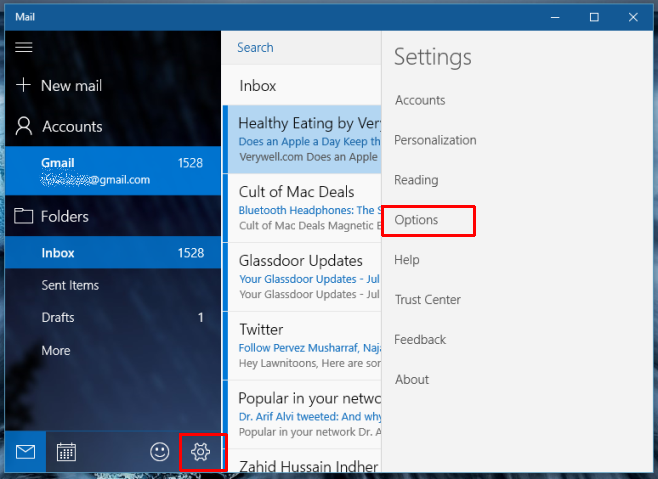Open the Accounts section in sidebar
The width and height of the screenshot is (658, 479).
[113, 126]
